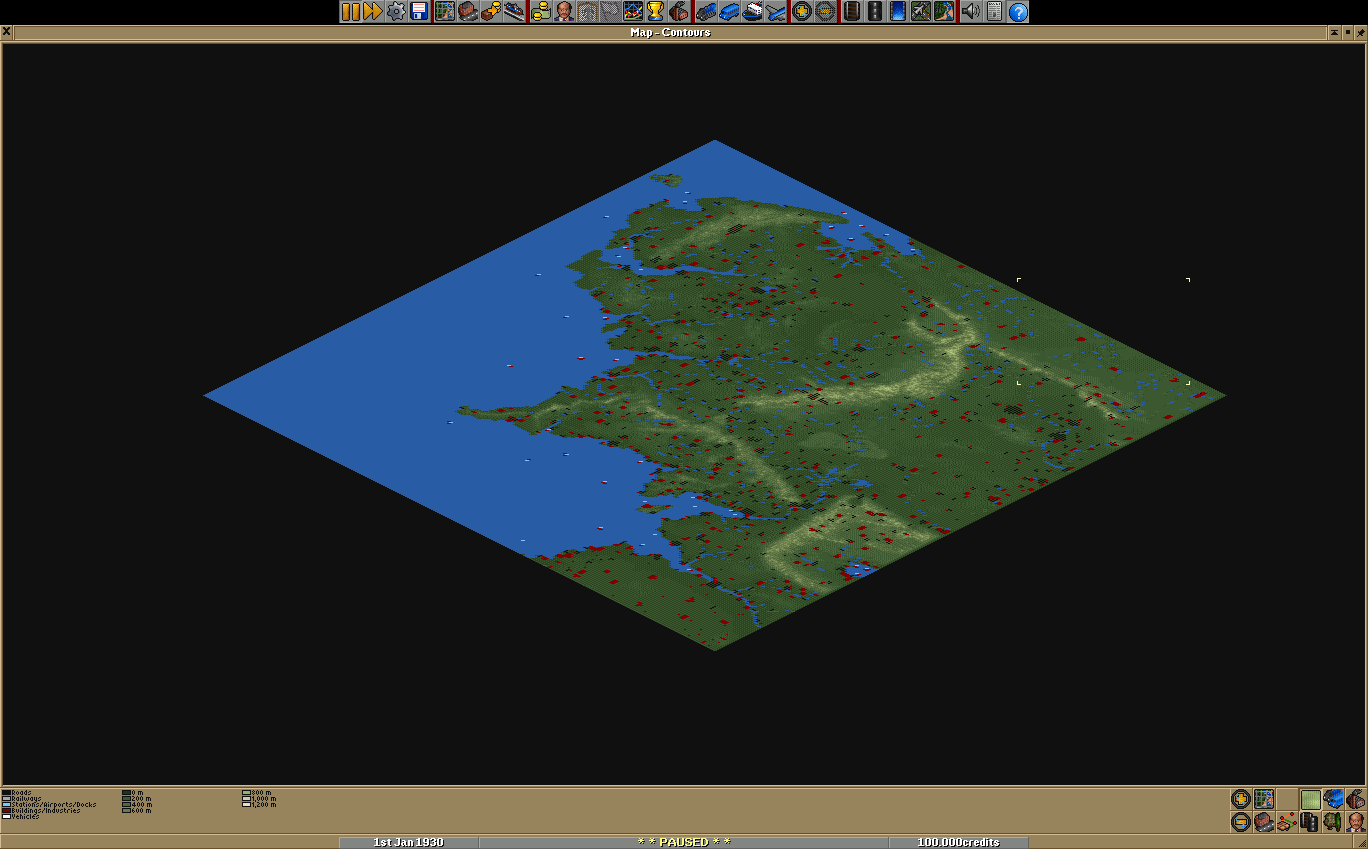
Task: Click the PAUSED status bar message
Action: pos(684,842)
